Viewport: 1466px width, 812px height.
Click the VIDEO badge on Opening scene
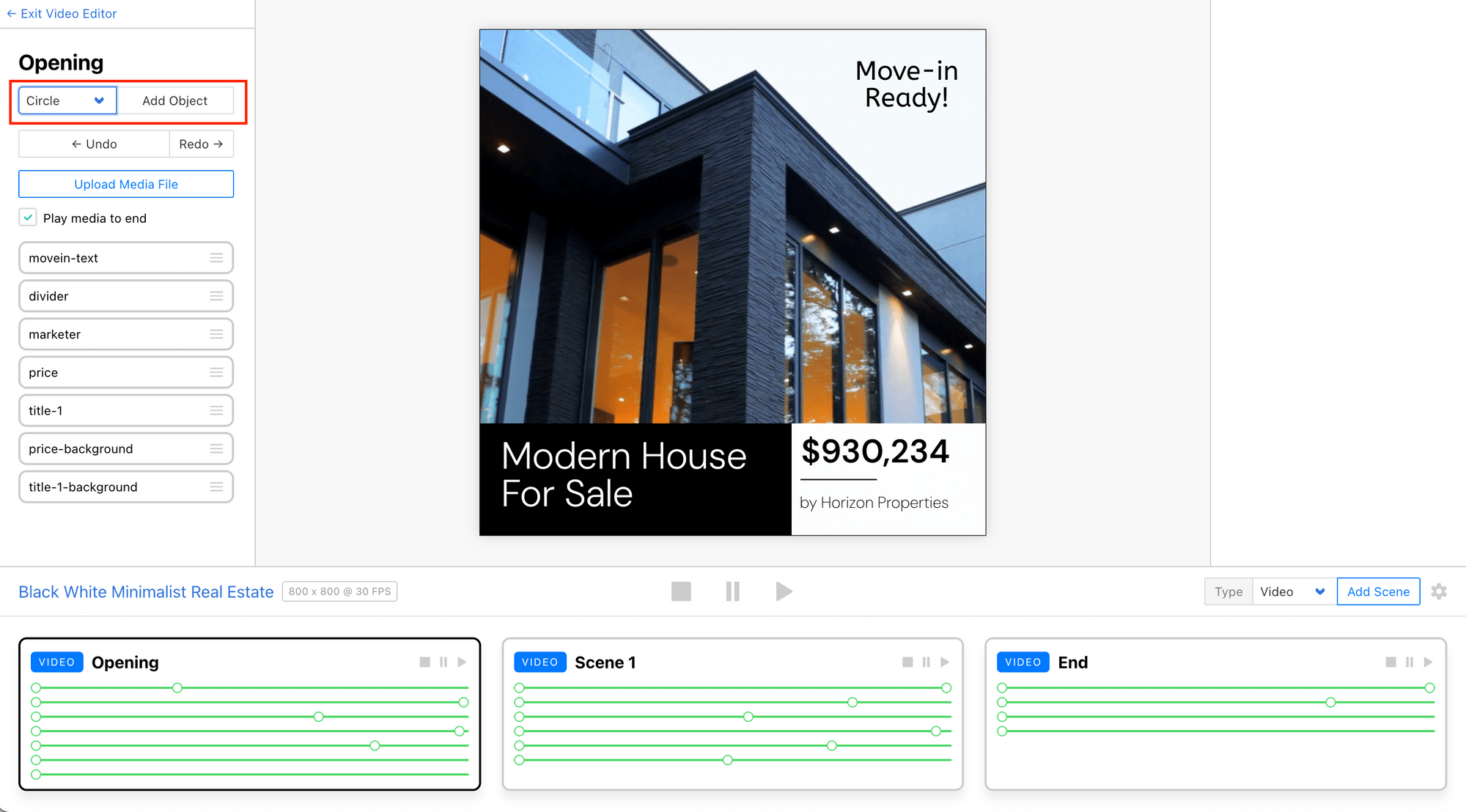point(56,662)
